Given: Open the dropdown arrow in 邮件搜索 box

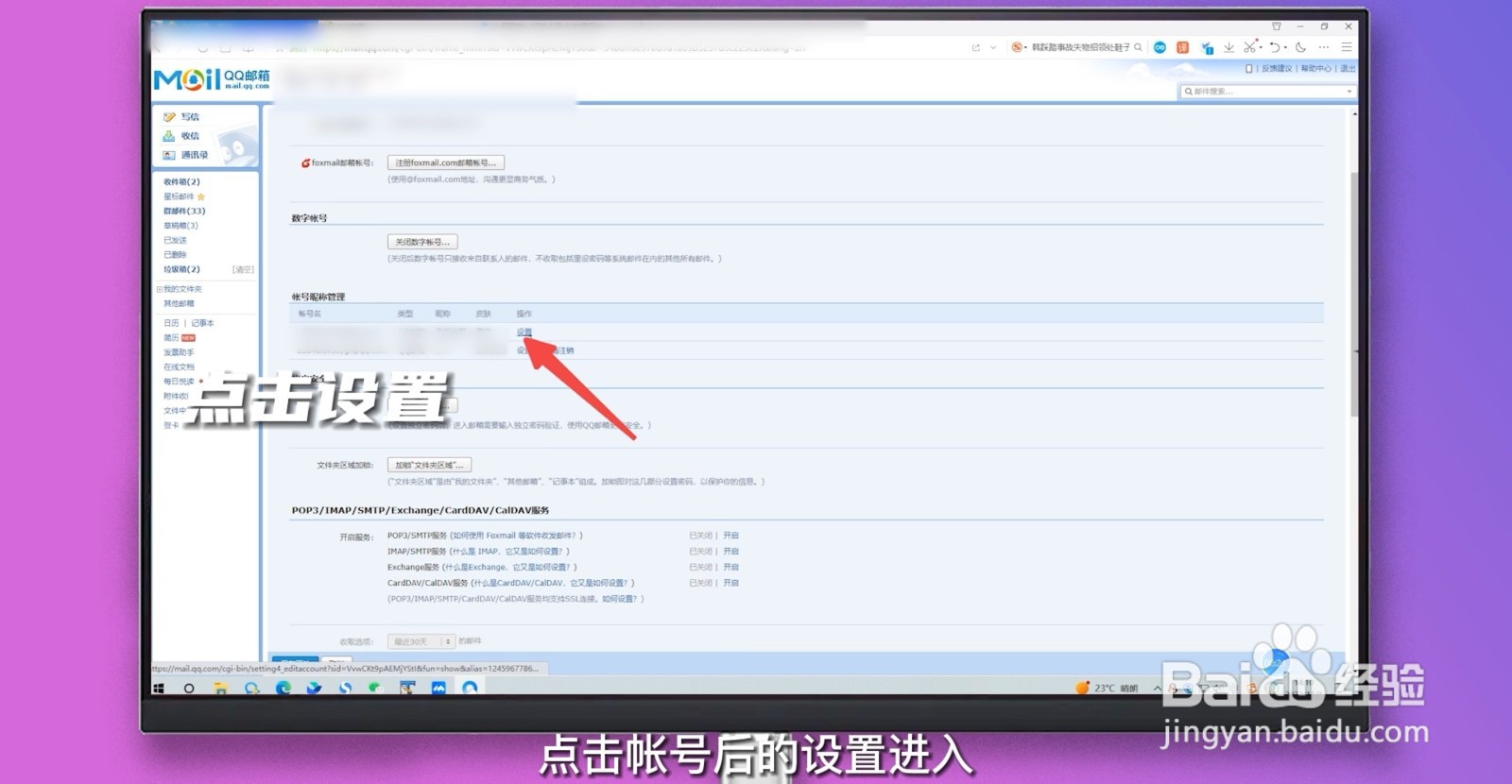Looking at the screenshot, I should (1349, 92).
